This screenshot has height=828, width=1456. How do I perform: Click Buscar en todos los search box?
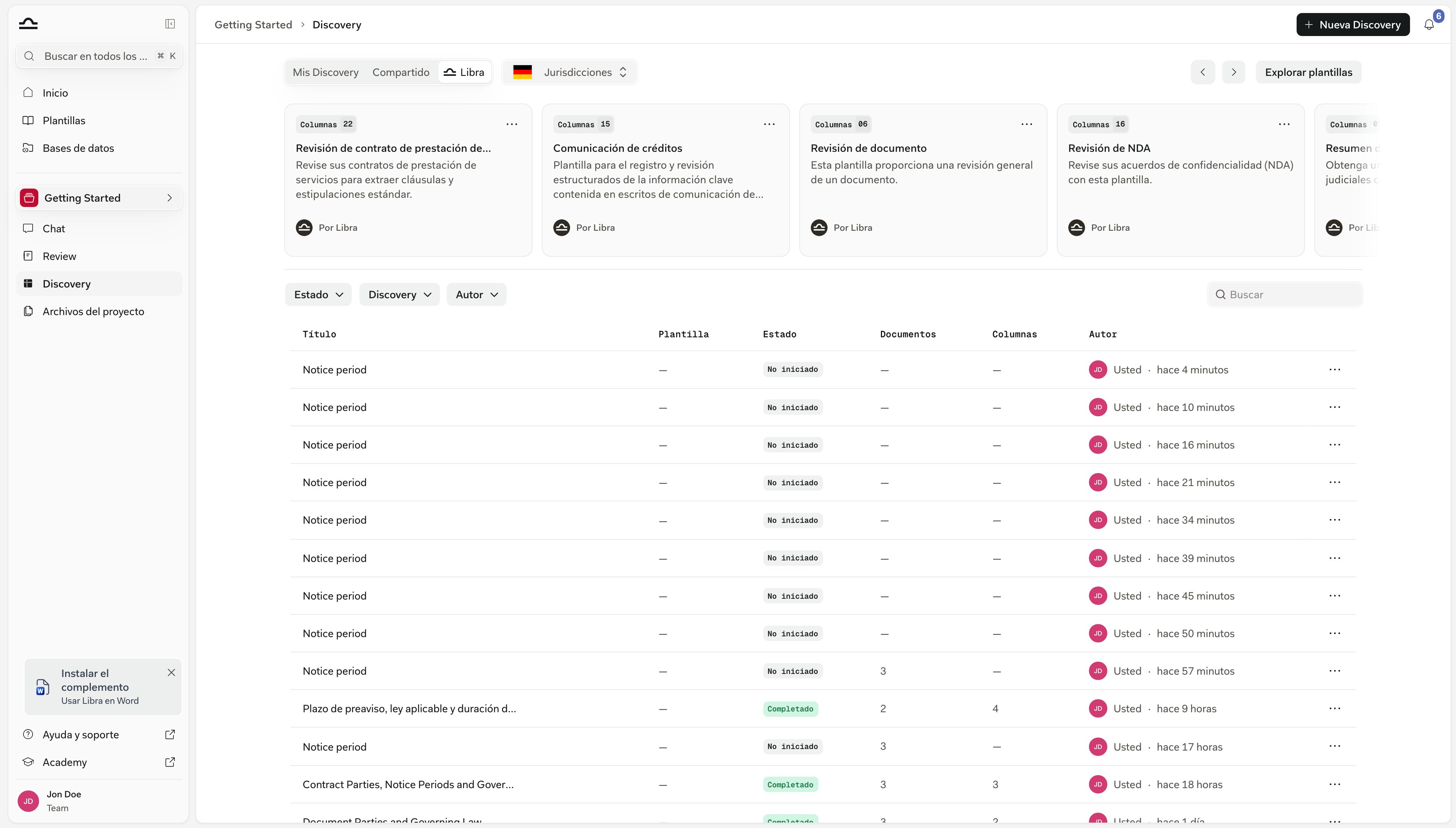click(99, 56)
